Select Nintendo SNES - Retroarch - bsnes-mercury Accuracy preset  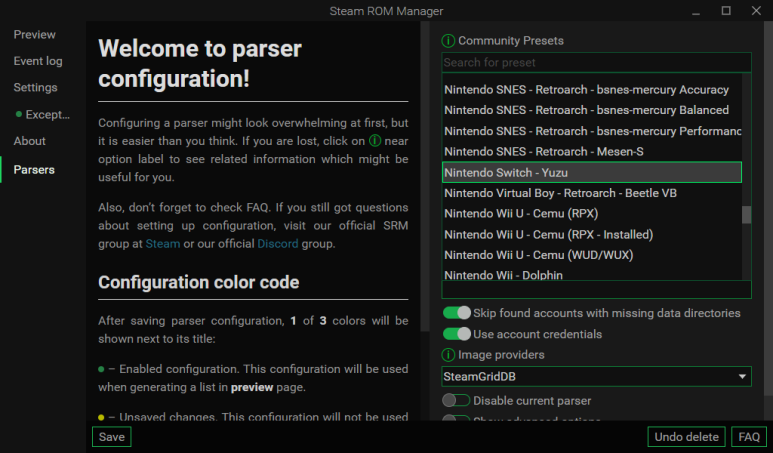[x=592, y=90]
